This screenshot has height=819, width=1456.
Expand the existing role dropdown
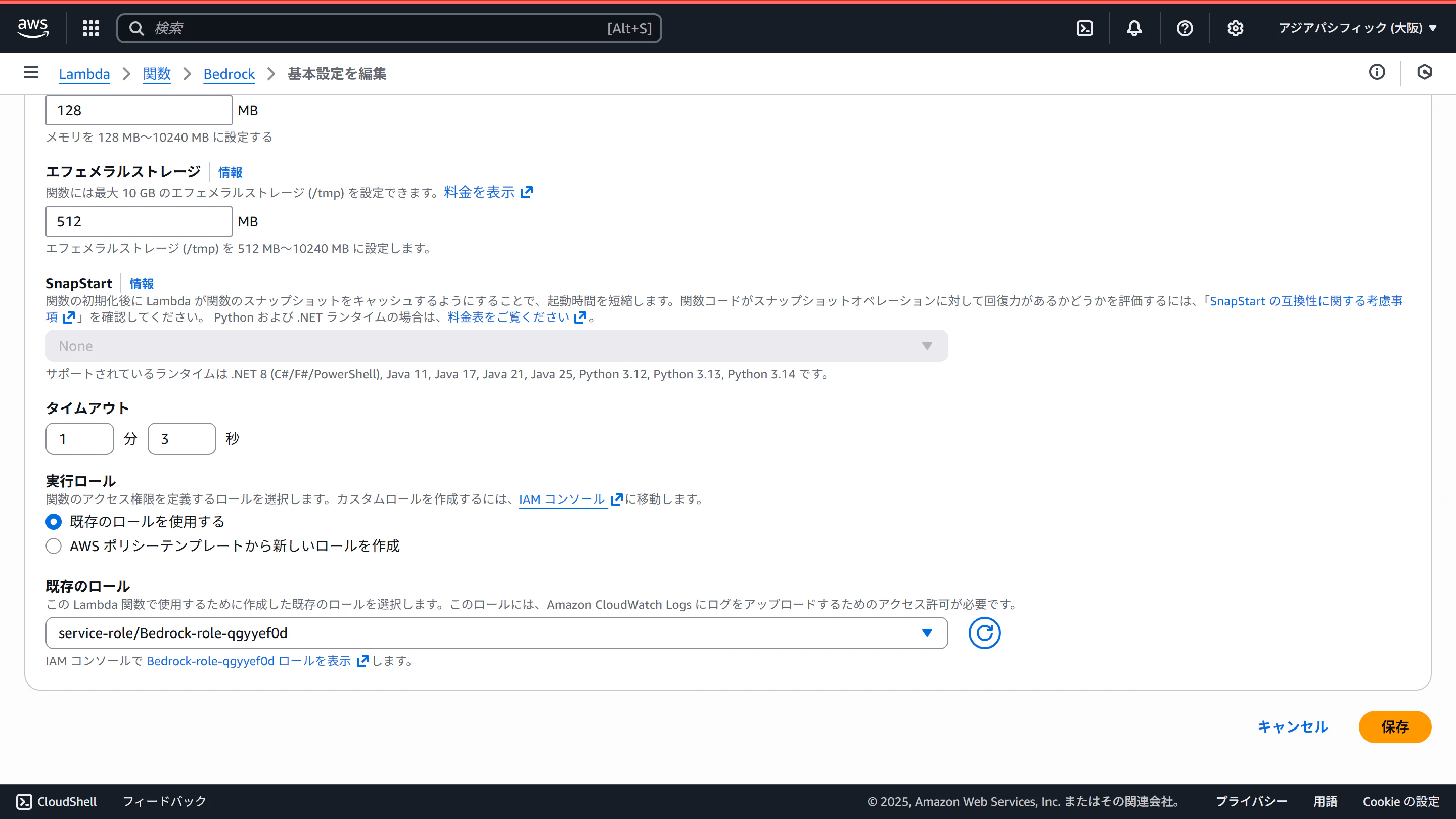[x=496, y=633]
